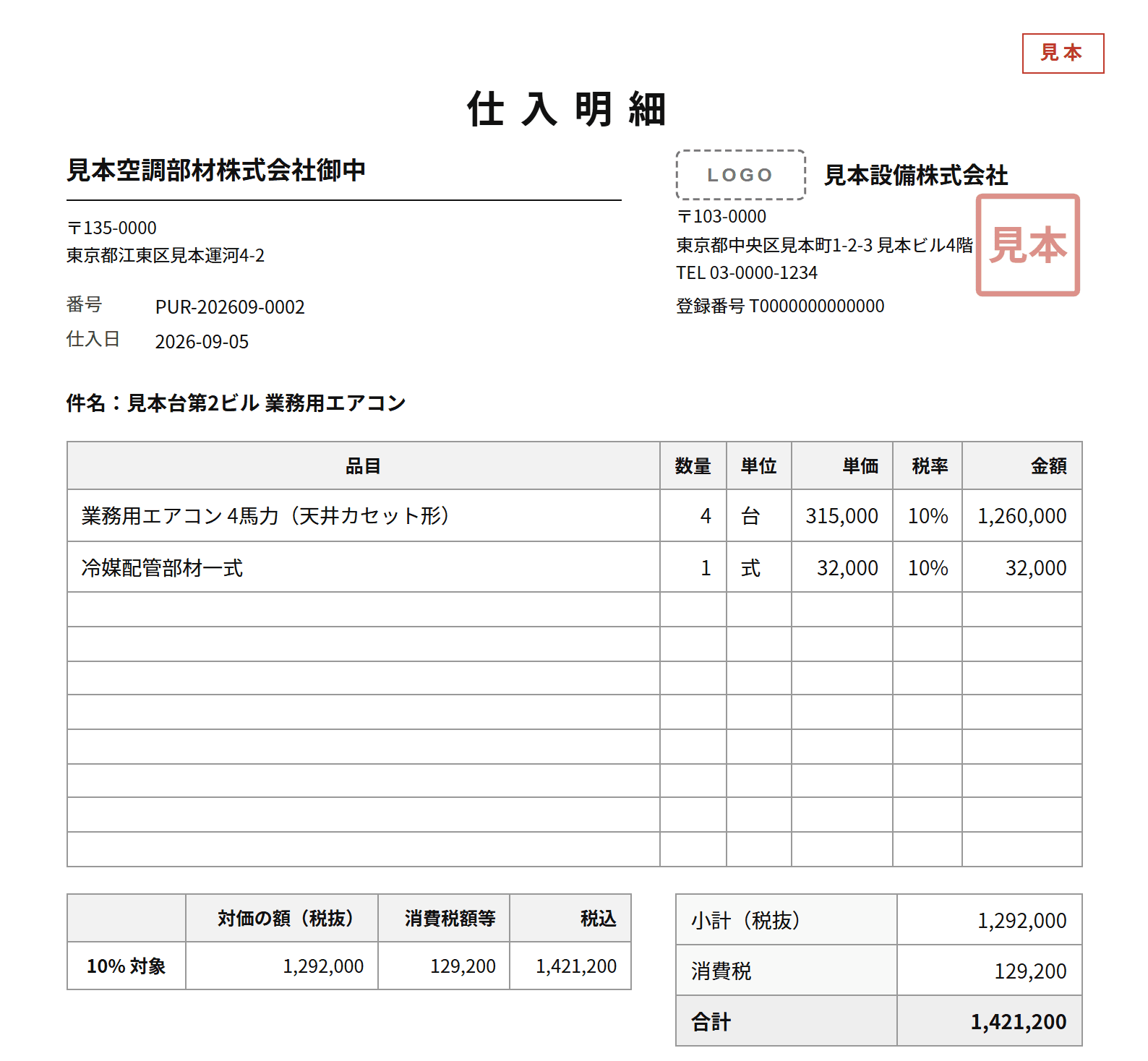
Task: Click the 129,200 value beside 消費税
Action: pyautogui.click(x=1030, y=971)
